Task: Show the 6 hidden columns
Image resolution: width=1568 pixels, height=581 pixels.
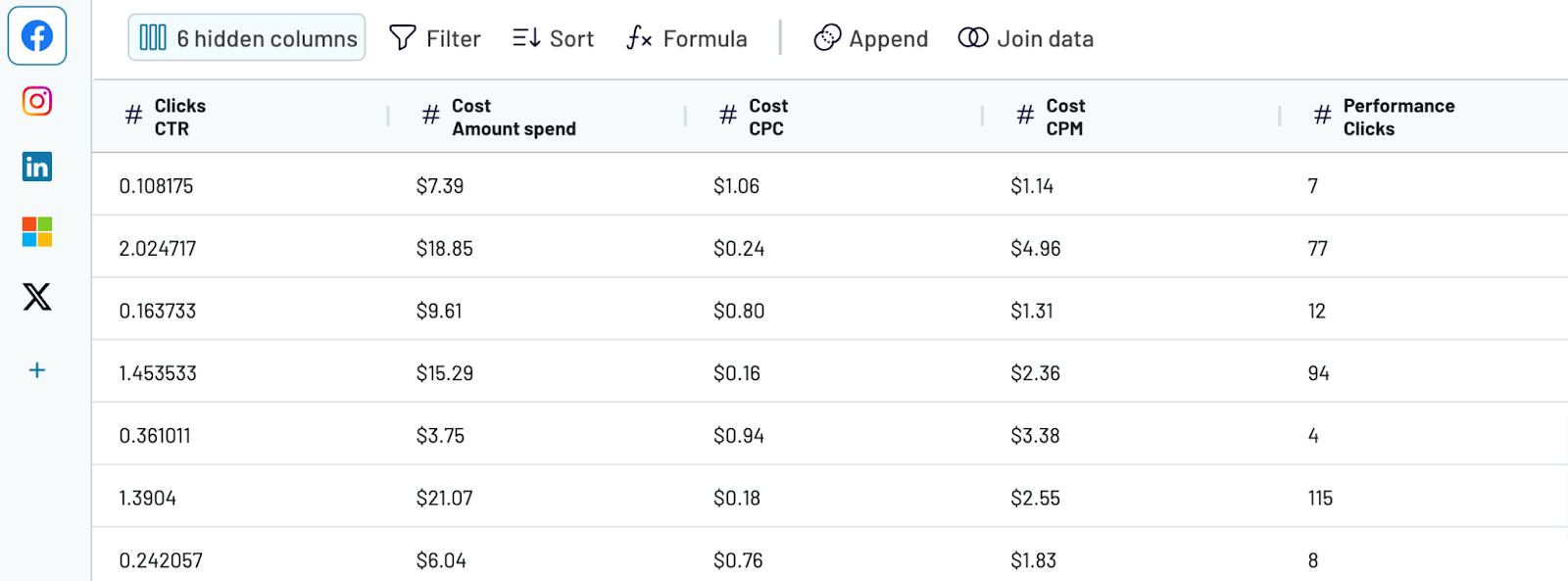Action: [x=247, y=38]
